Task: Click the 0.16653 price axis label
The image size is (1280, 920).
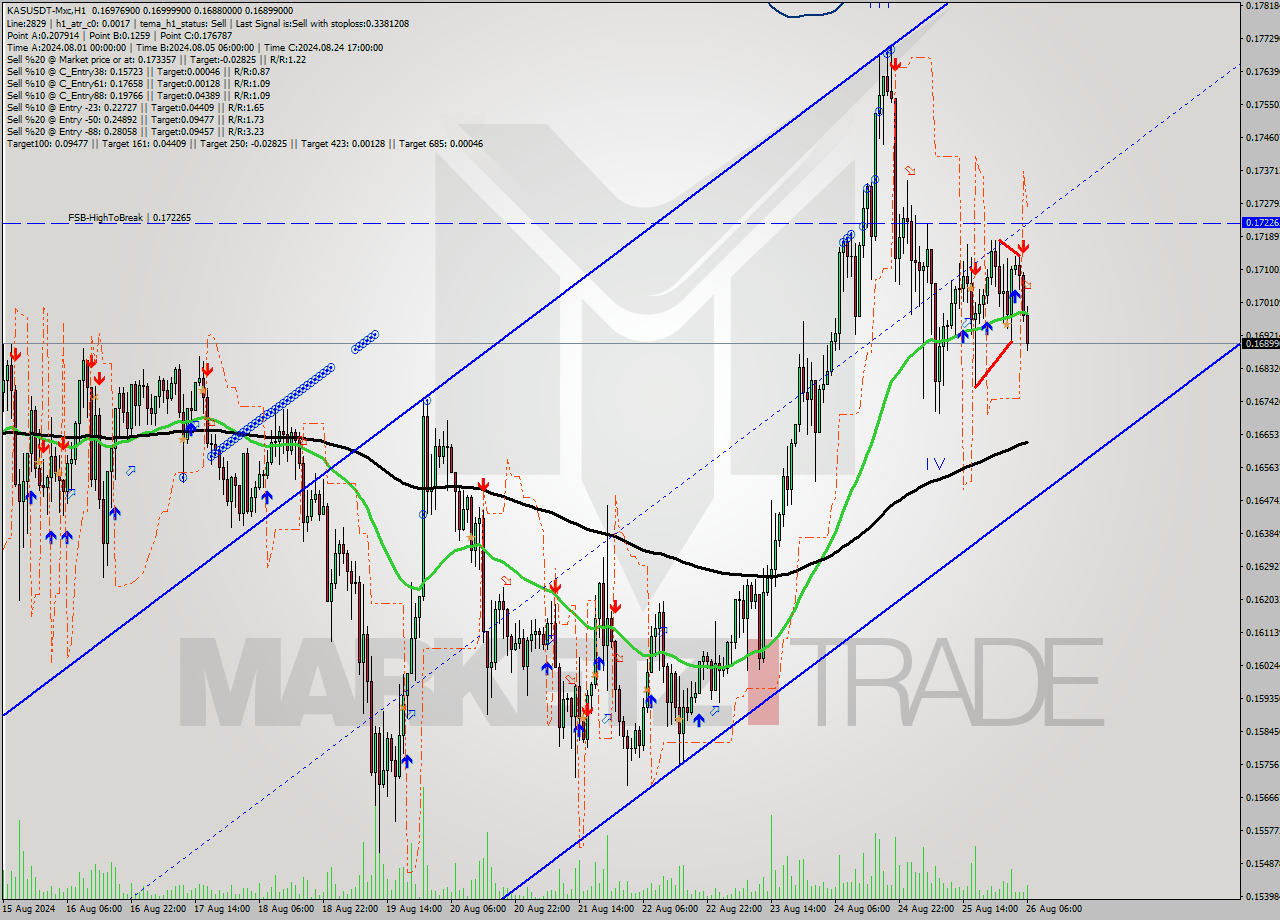Action: coord(1263,435)
